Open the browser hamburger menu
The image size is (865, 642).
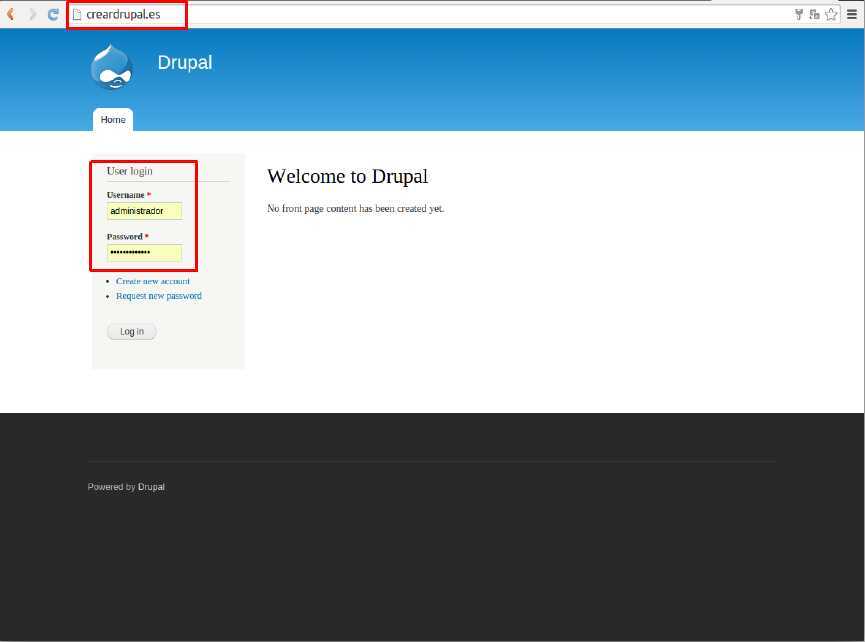(x=851, y=15)
